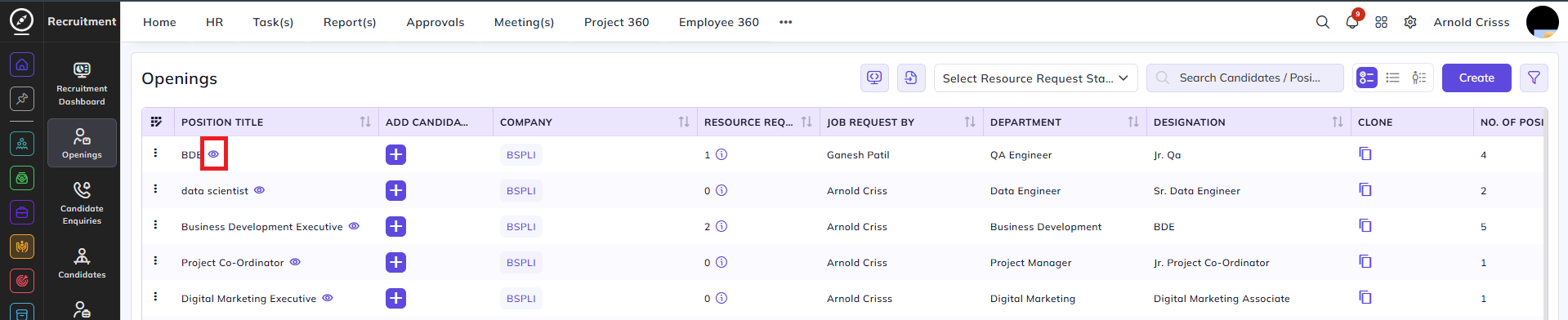Open the settings gear icon
Viewport: 1568px width, 320px height.
click(1410, 22)
